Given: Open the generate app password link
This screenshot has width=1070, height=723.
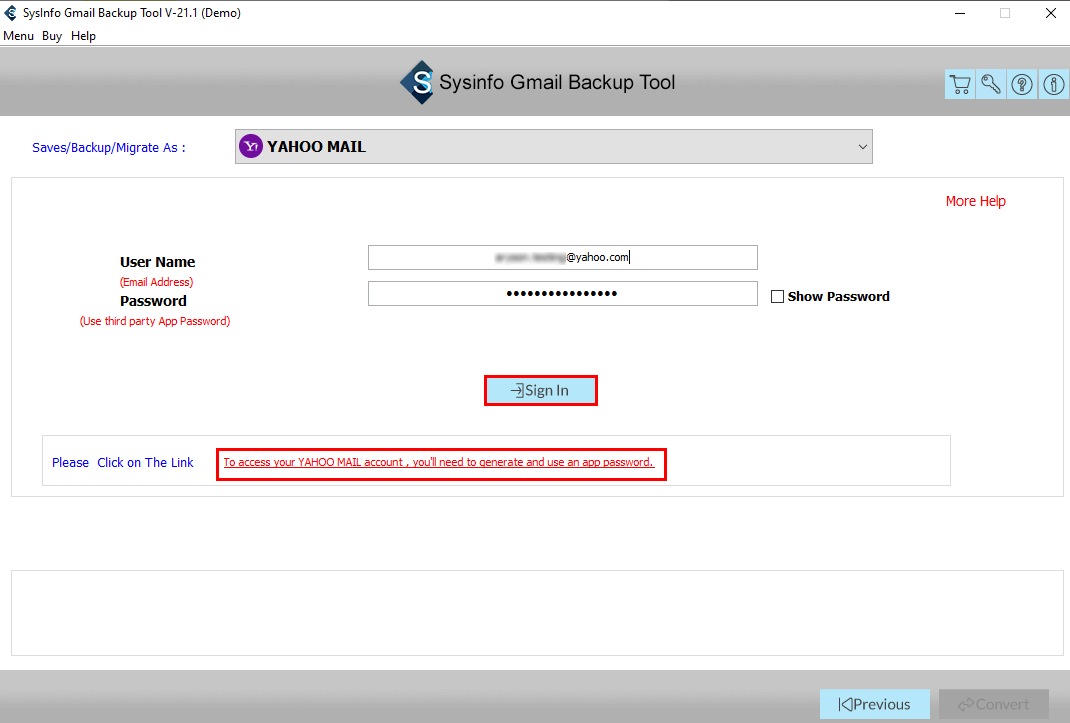Looking at the screenshot, I should pos(439,462).
